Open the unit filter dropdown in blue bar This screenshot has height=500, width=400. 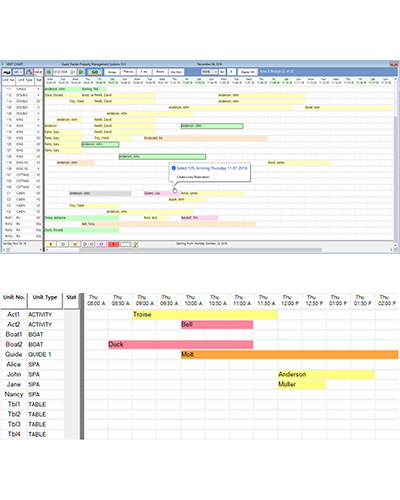209,72
